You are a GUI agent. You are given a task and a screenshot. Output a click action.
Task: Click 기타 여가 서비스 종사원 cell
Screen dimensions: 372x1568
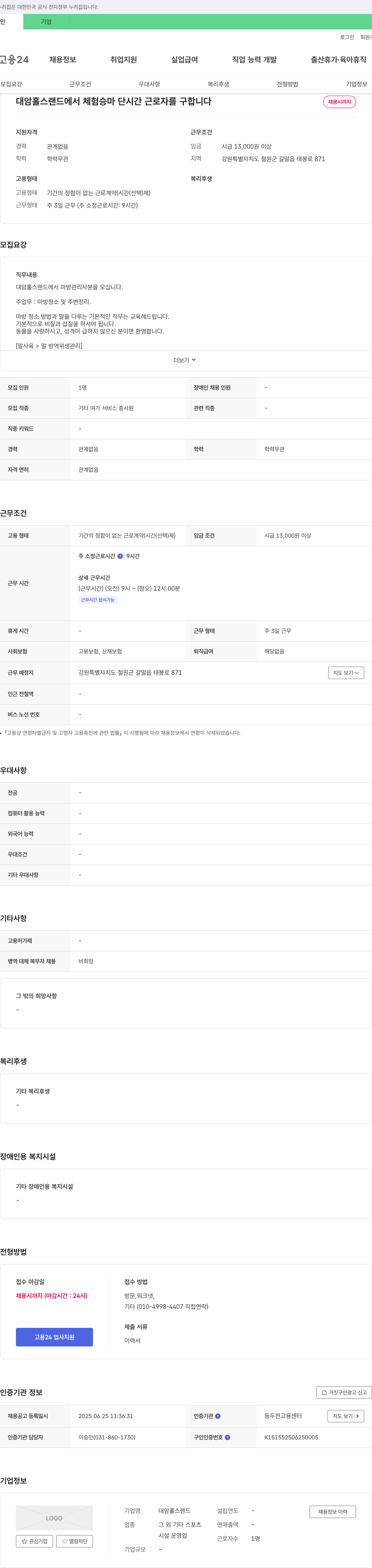pyautogui.click(x=106, y=408)
